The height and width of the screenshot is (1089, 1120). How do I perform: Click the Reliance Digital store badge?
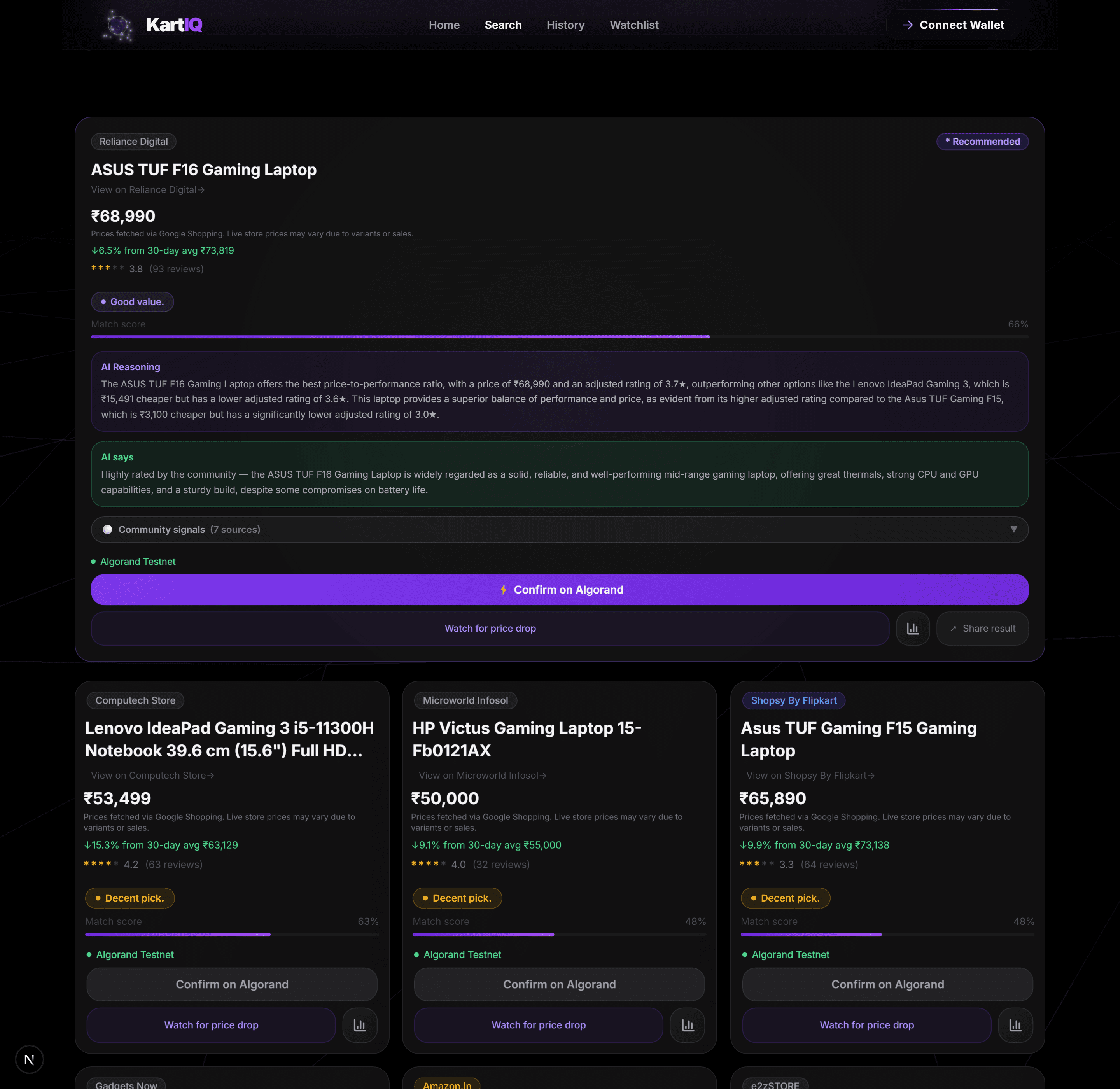(133, 141)
